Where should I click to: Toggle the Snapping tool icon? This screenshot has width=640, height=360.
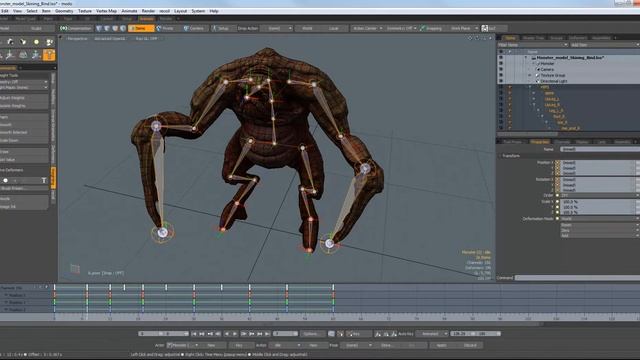click(423, 28)
